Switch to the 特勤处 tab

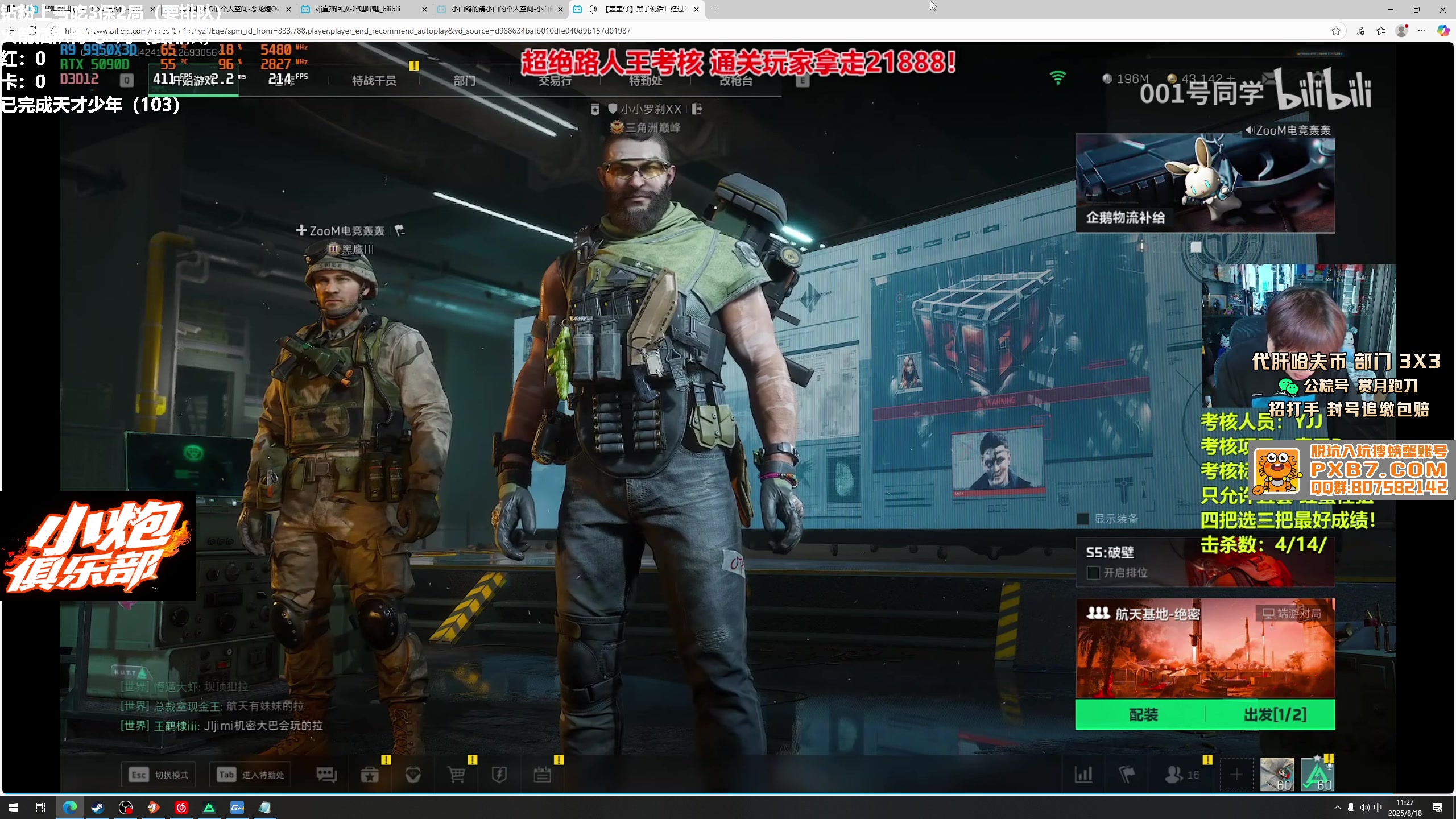click(646, 81)
